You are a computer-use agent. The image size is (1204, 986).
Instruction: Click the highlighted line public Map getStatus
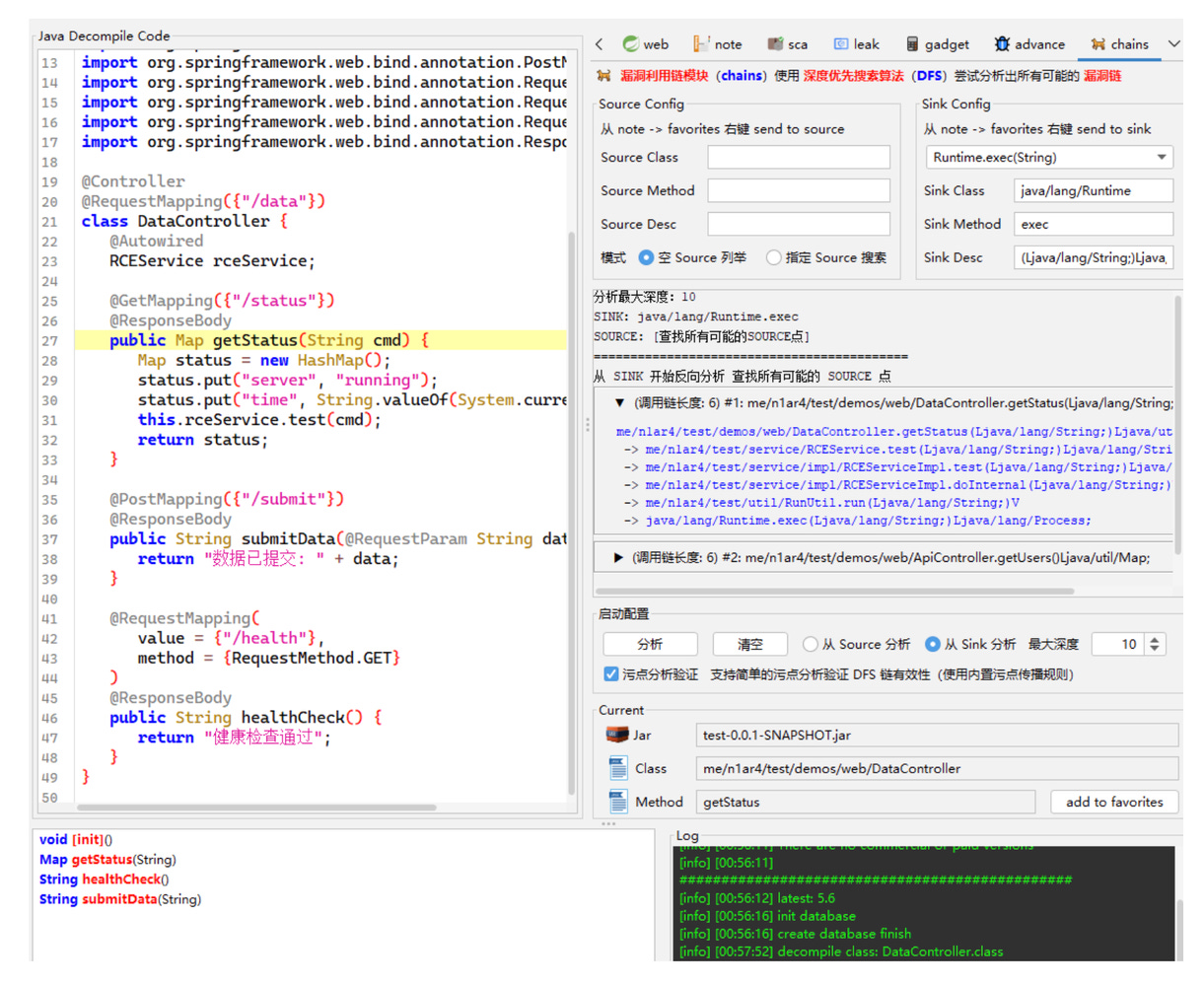click(320, 340)
